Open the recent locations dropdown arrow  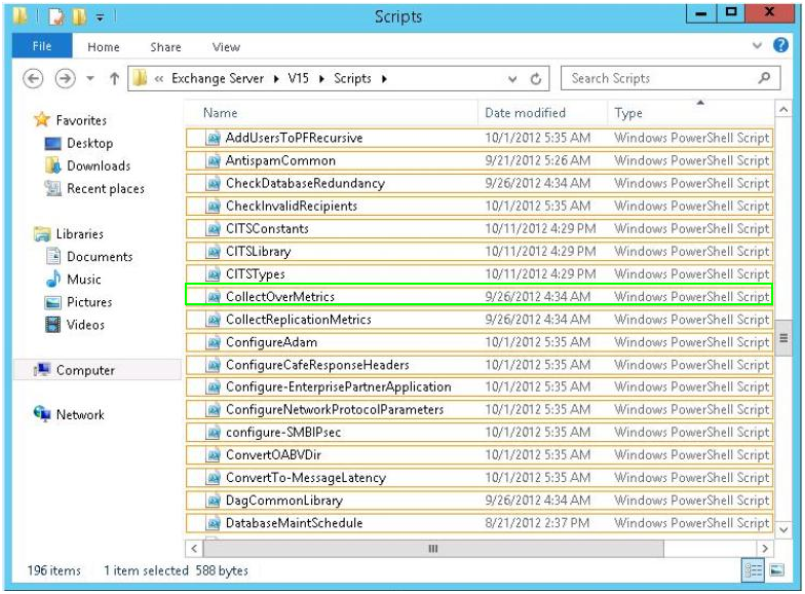[90, 79]
